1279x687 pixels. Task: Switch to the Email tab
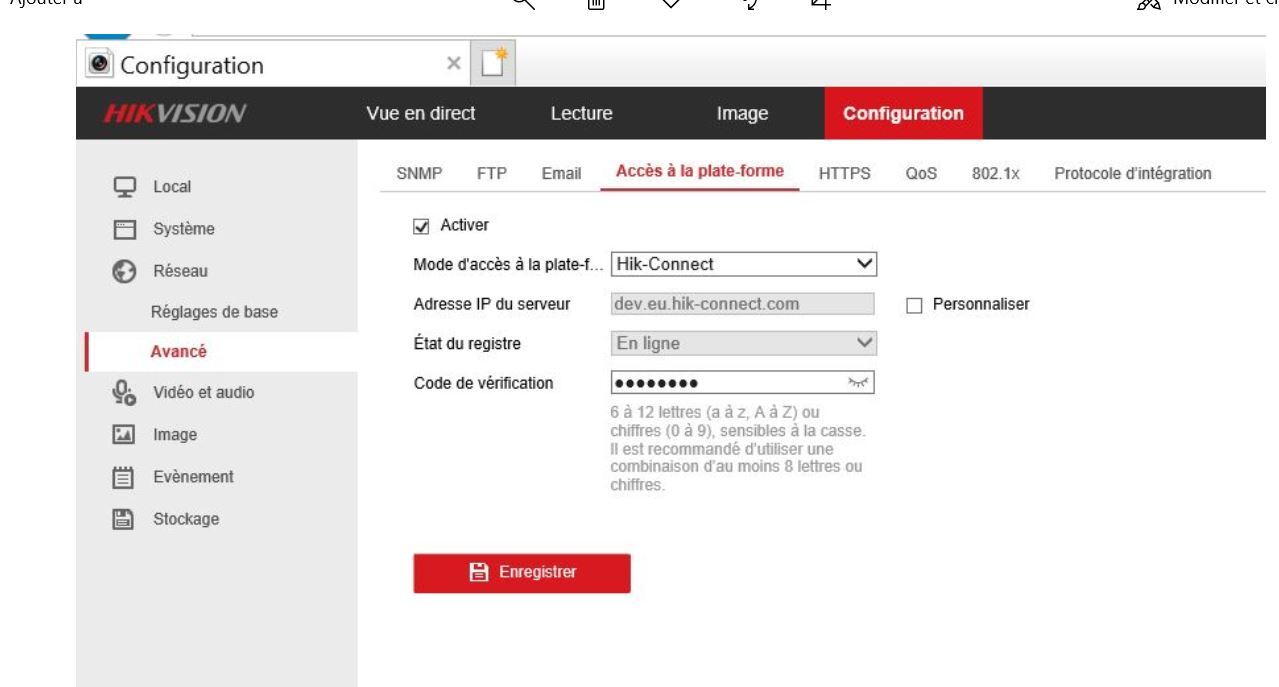tap(561, 174)
